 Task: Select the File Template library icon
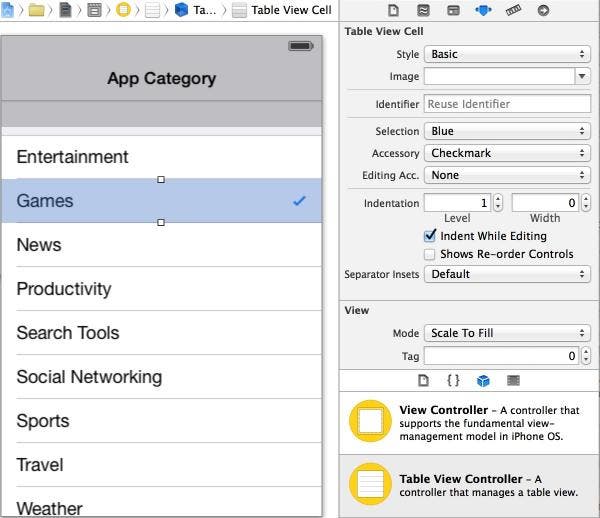(x=423, y=381)
